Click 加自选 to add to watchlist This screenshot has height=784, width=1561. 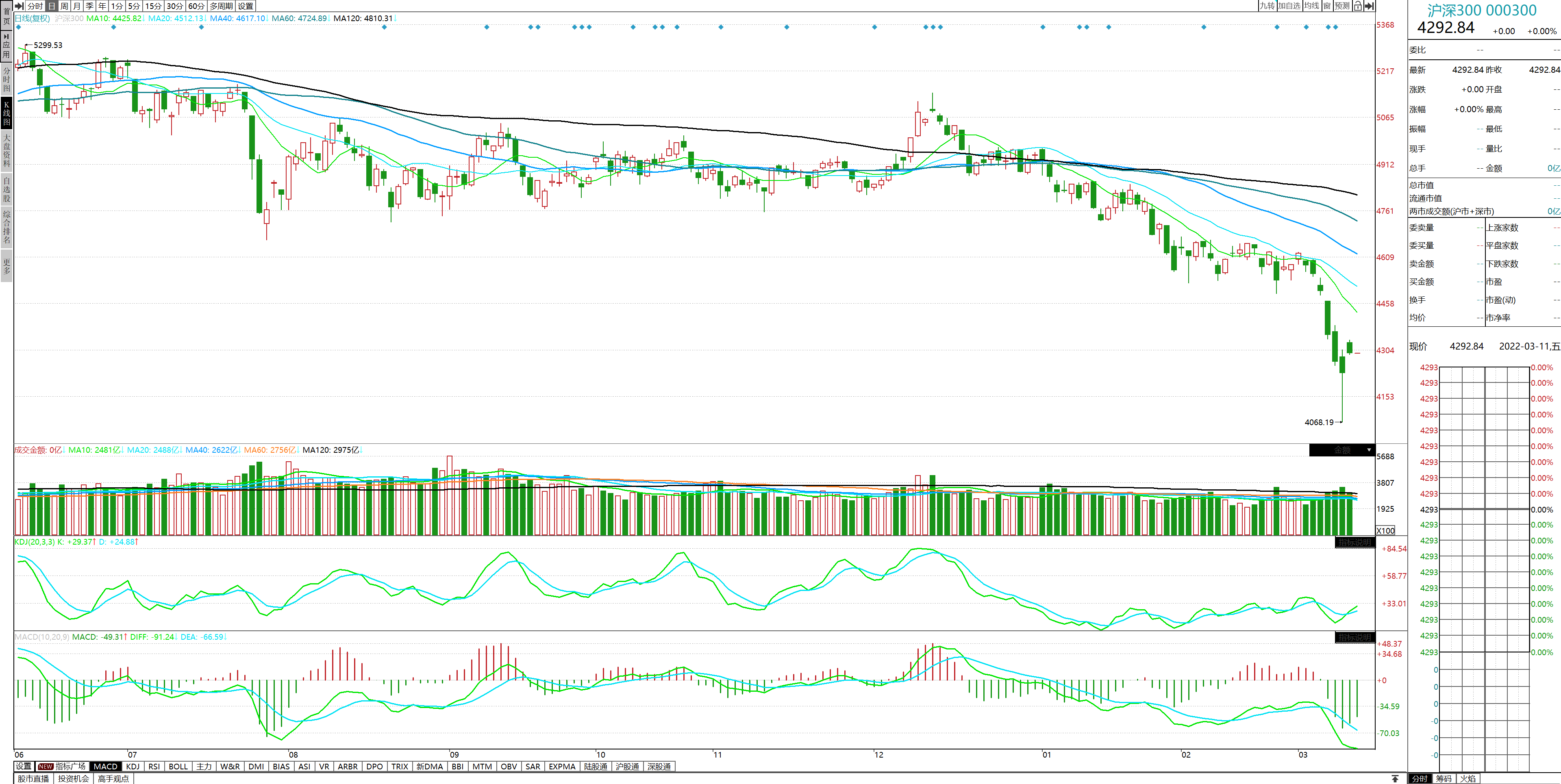[1289, 6]
